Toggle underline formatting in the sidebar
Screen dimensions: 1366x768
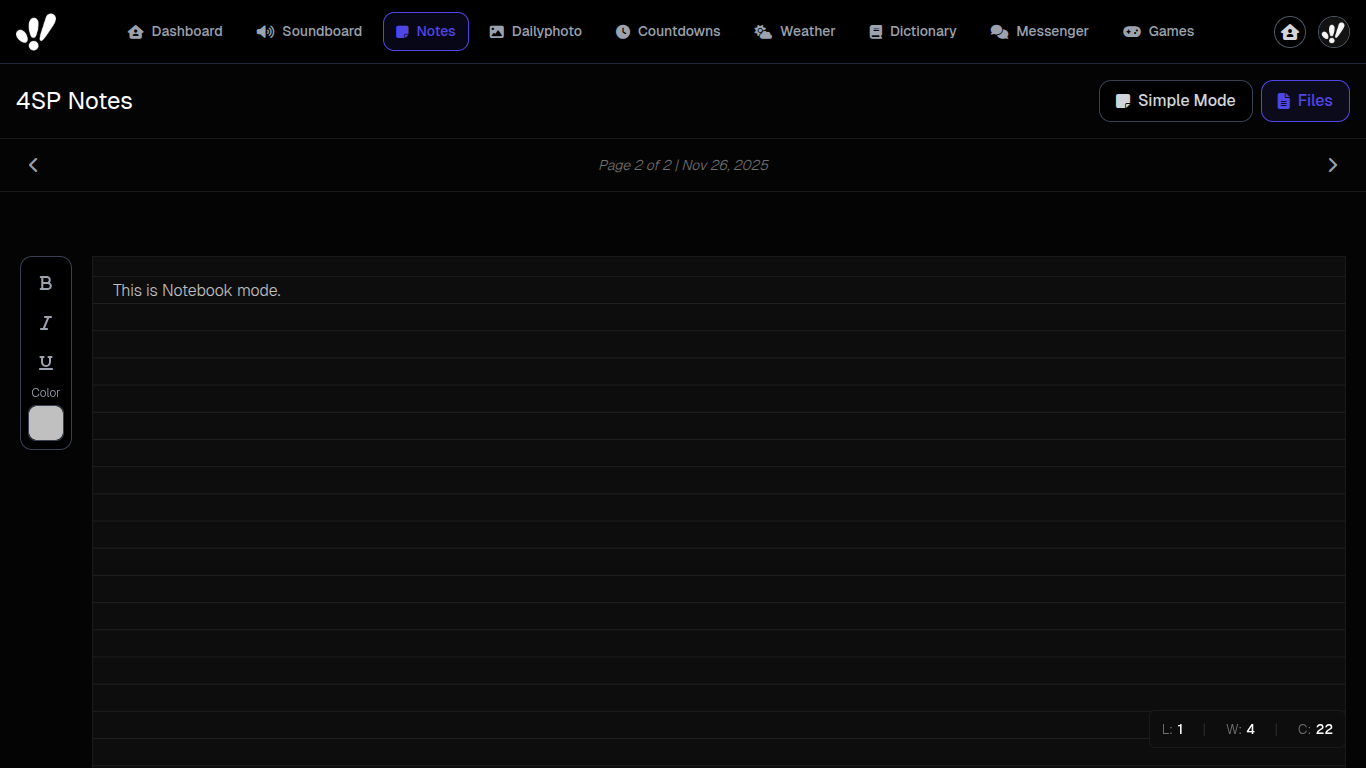45,362
